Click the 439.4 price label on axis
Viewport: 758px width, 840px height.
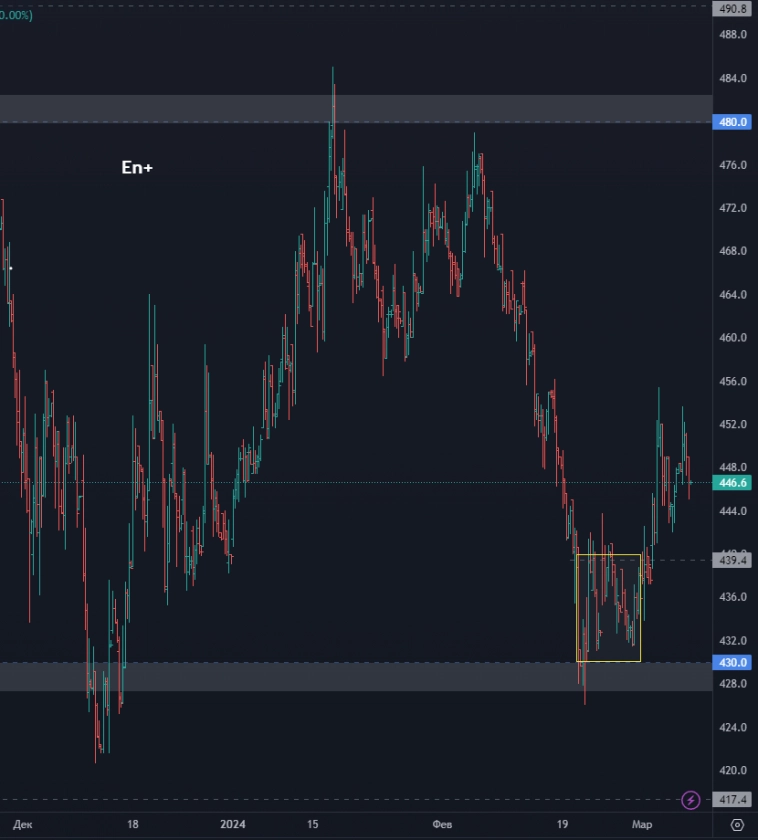[x=733, y=561]
